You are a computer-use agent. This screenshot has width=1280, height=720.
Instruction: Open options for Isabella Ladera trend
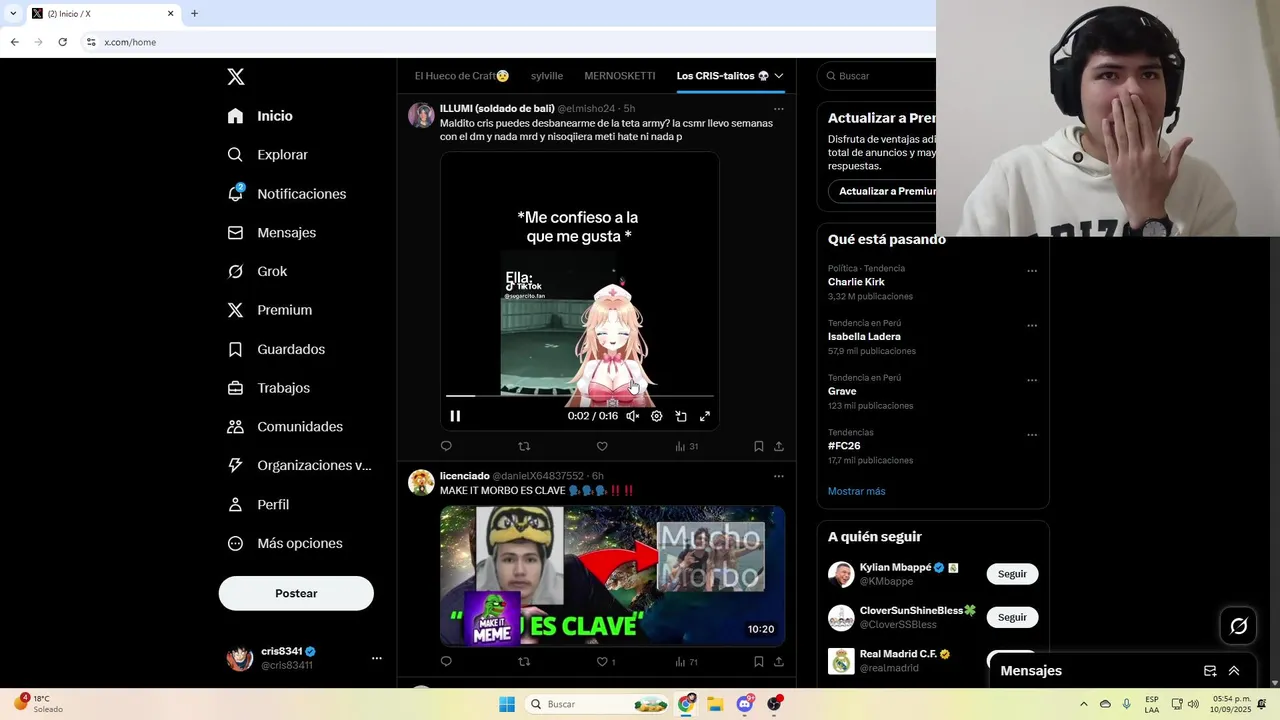[1032, 325]
